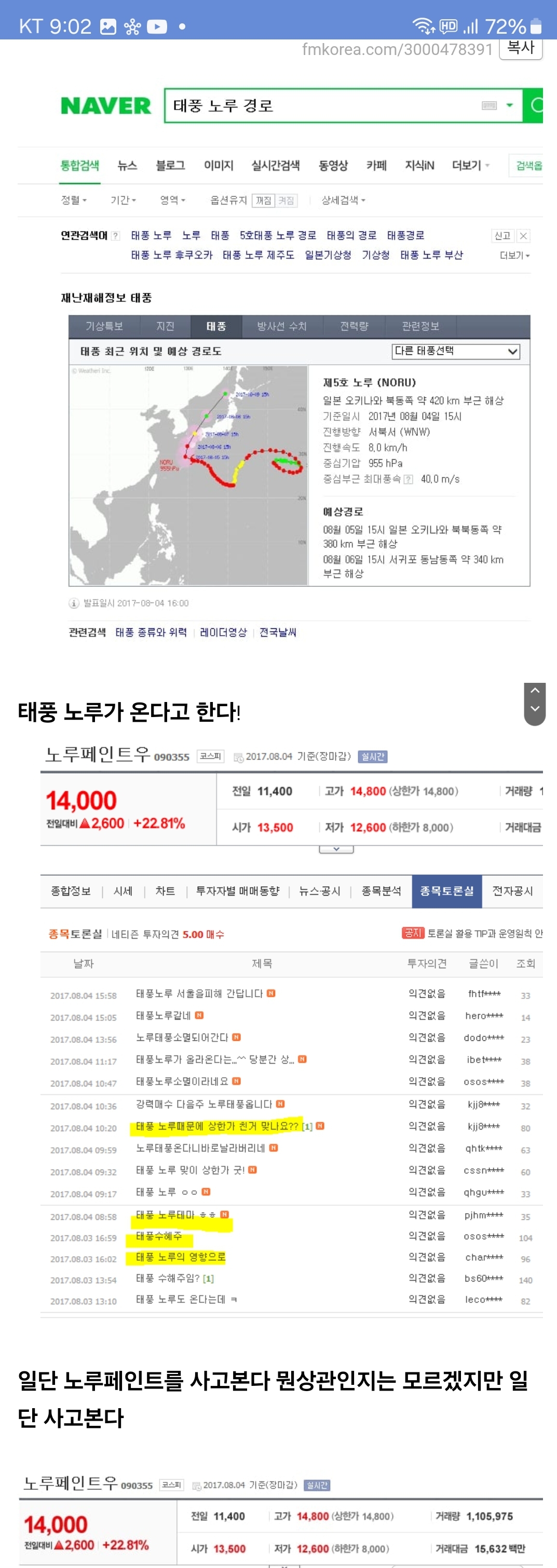Tap the 복사 copy button
This screenshot has width=557, height=1568.
[521, 48]
